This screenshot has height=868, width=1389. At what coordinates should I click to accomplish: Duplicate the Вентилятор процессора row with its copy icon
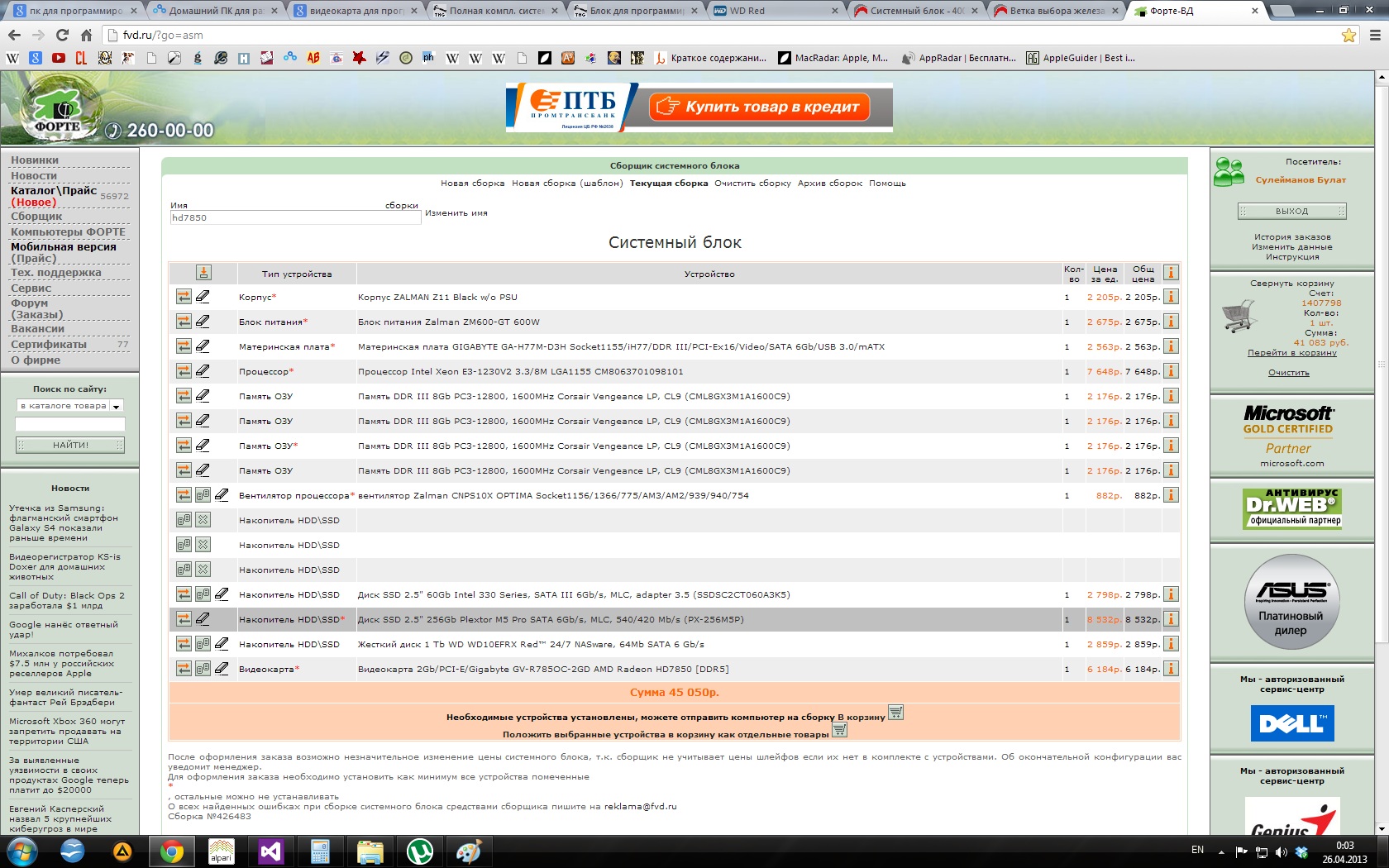[203, 495]
